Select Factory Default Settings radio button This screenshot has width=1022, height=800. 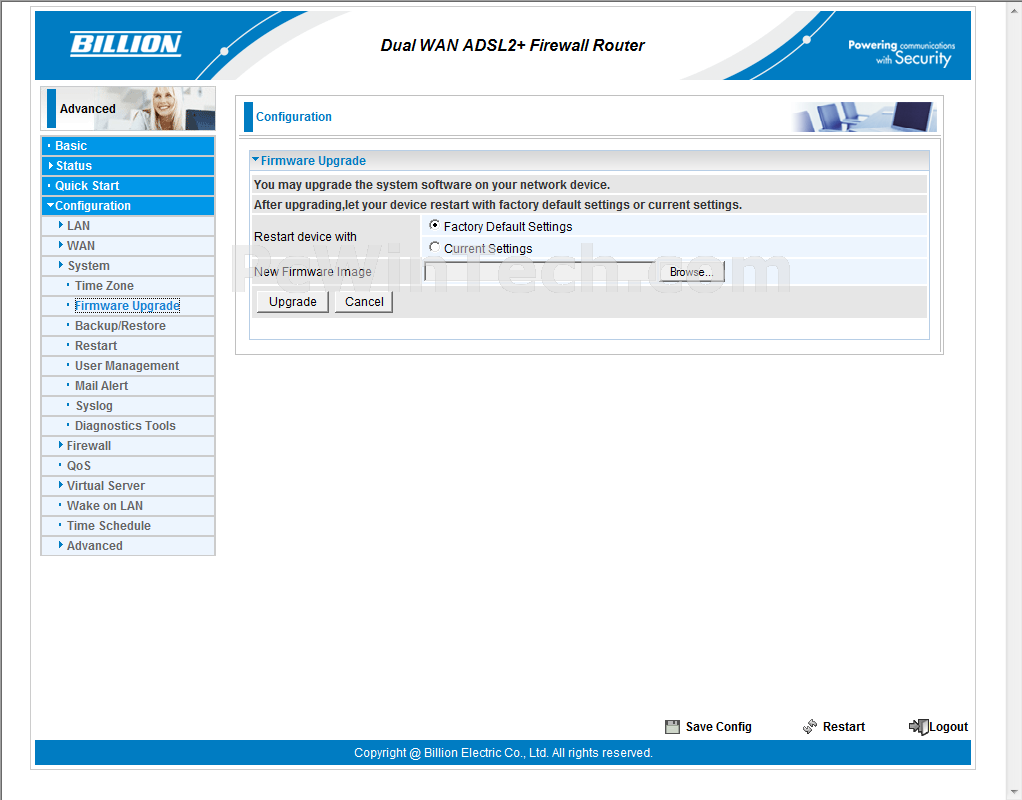pyautogui.click(x=434, y=226)
